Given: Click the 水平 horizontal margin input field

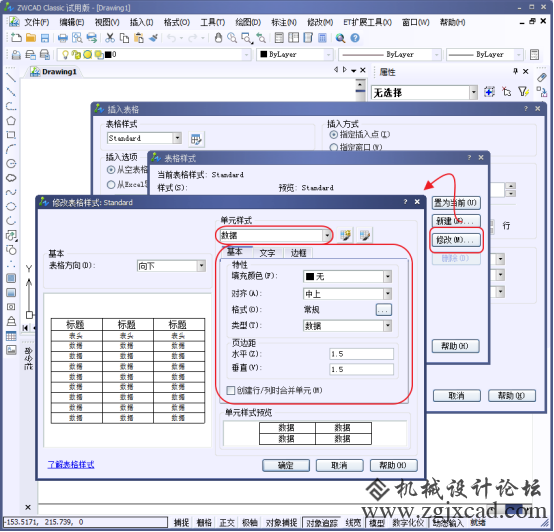Looking at the screenshot, I should pos(361,354).
